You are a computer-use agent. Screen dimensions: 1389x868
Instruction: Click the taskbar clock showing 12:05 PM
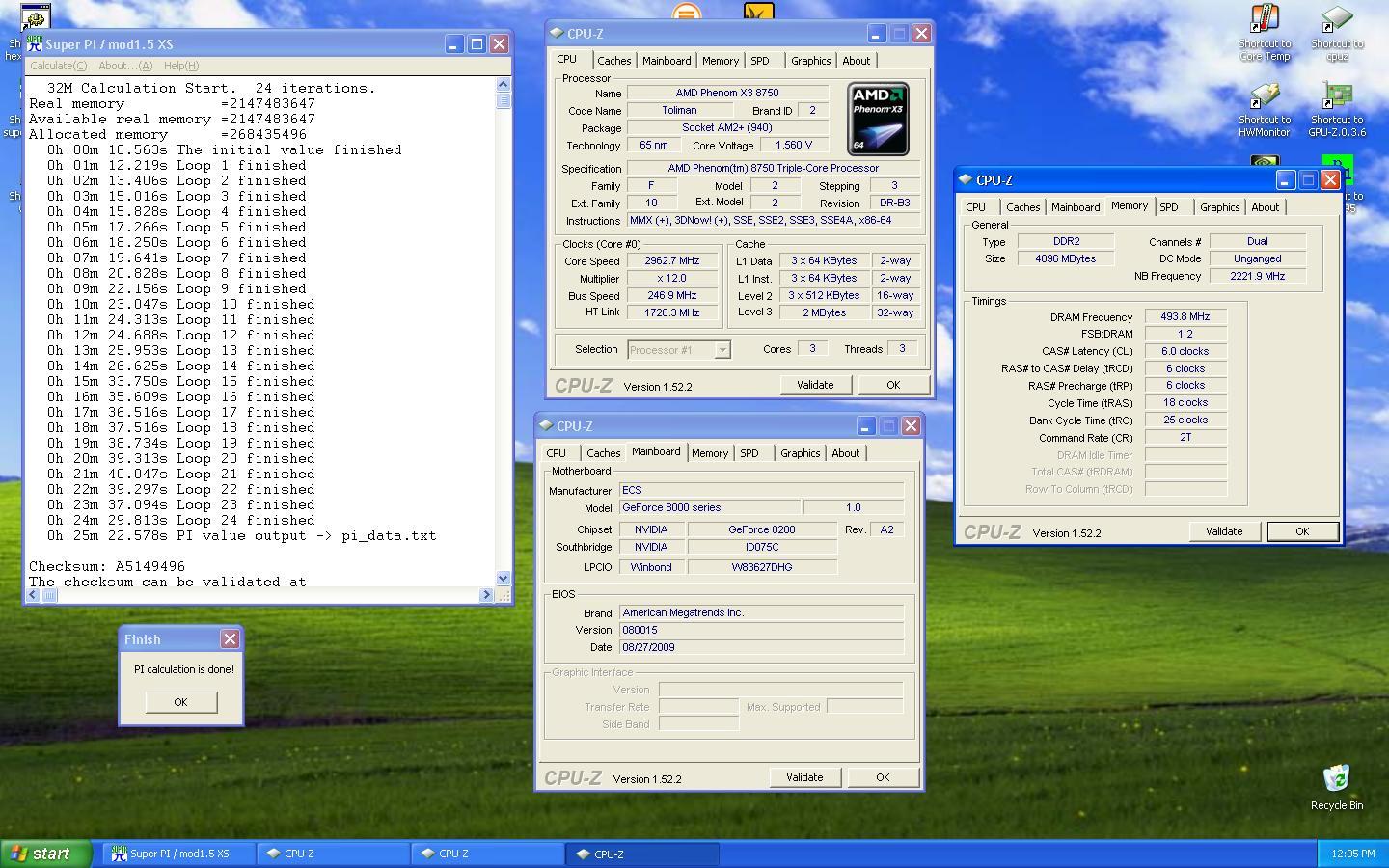pyautogui.click(x=1352, y=854)
